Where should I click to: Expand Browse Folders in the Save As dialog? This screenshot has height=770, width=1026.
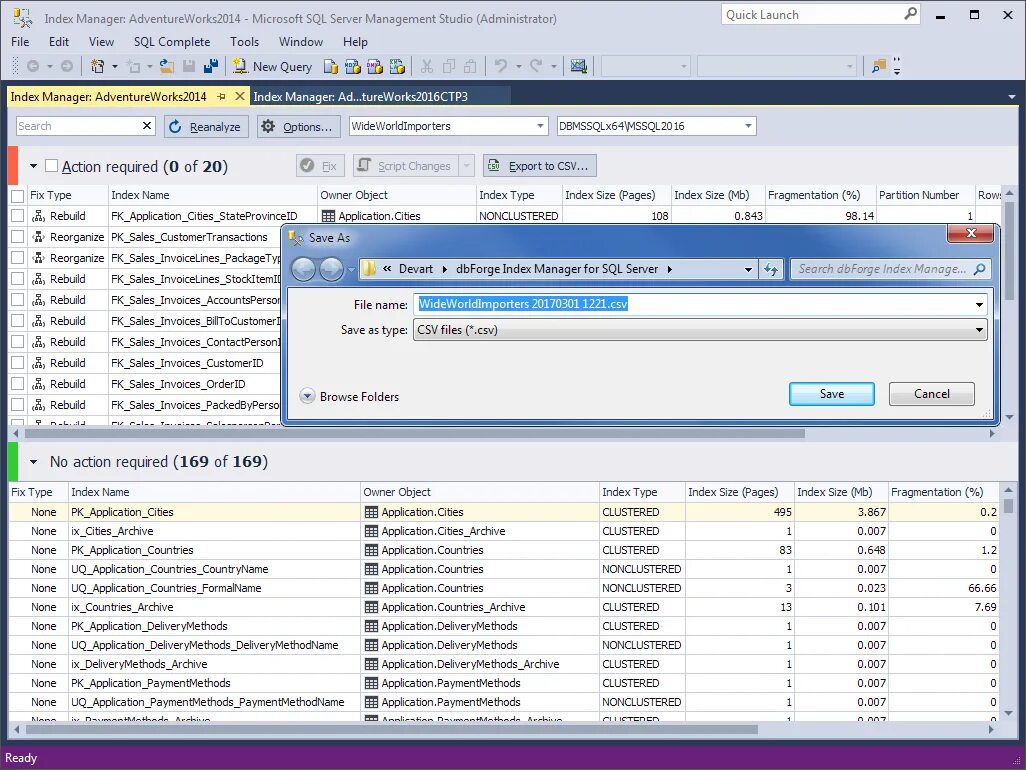click(307, 396)
